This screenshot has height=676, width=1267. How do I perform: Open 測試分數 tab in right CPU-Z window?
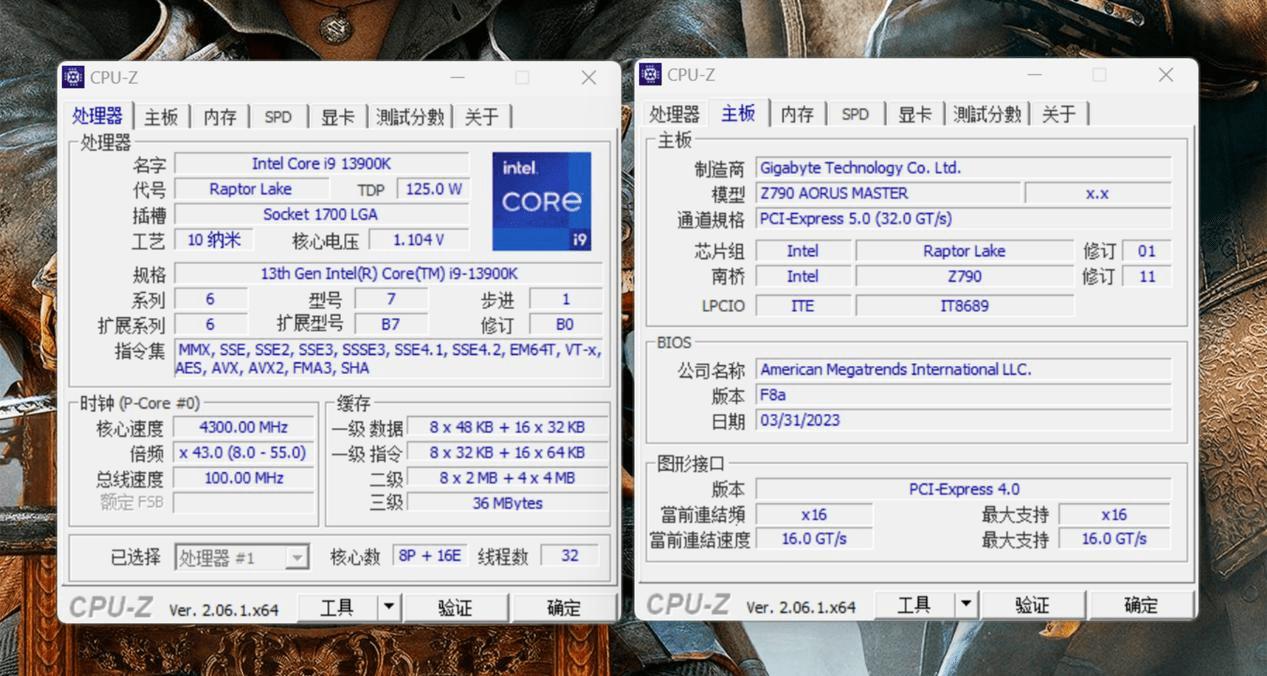point(987,114)
